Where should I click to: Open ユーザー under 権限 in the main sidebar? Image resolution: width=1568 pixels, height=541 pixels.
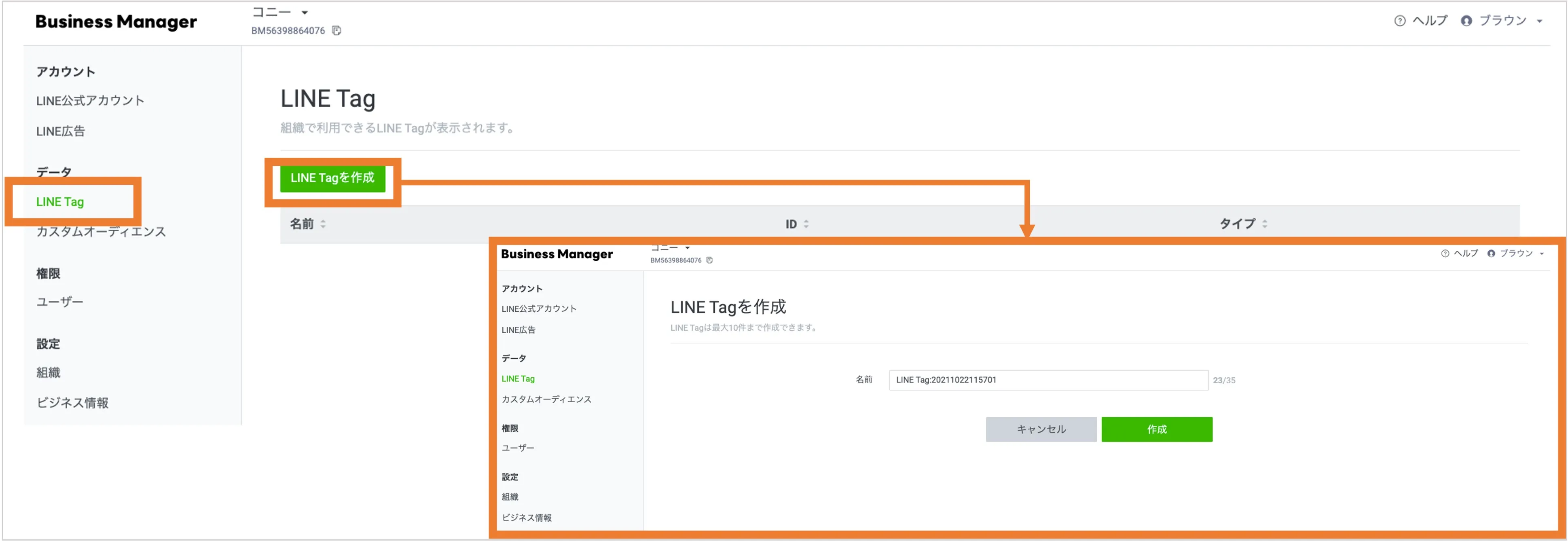[x=59, y=302]
